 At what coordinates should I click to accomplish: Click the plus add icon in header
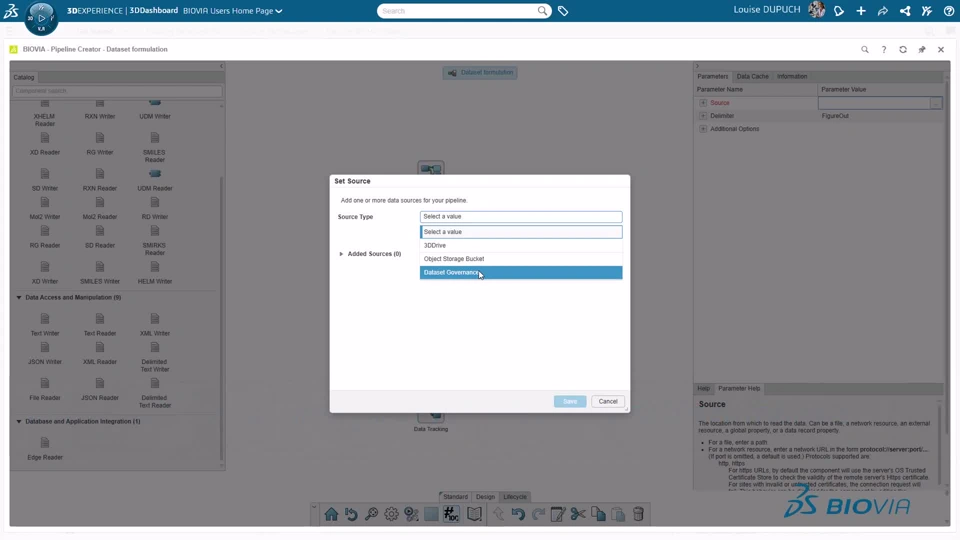(861, 10)
